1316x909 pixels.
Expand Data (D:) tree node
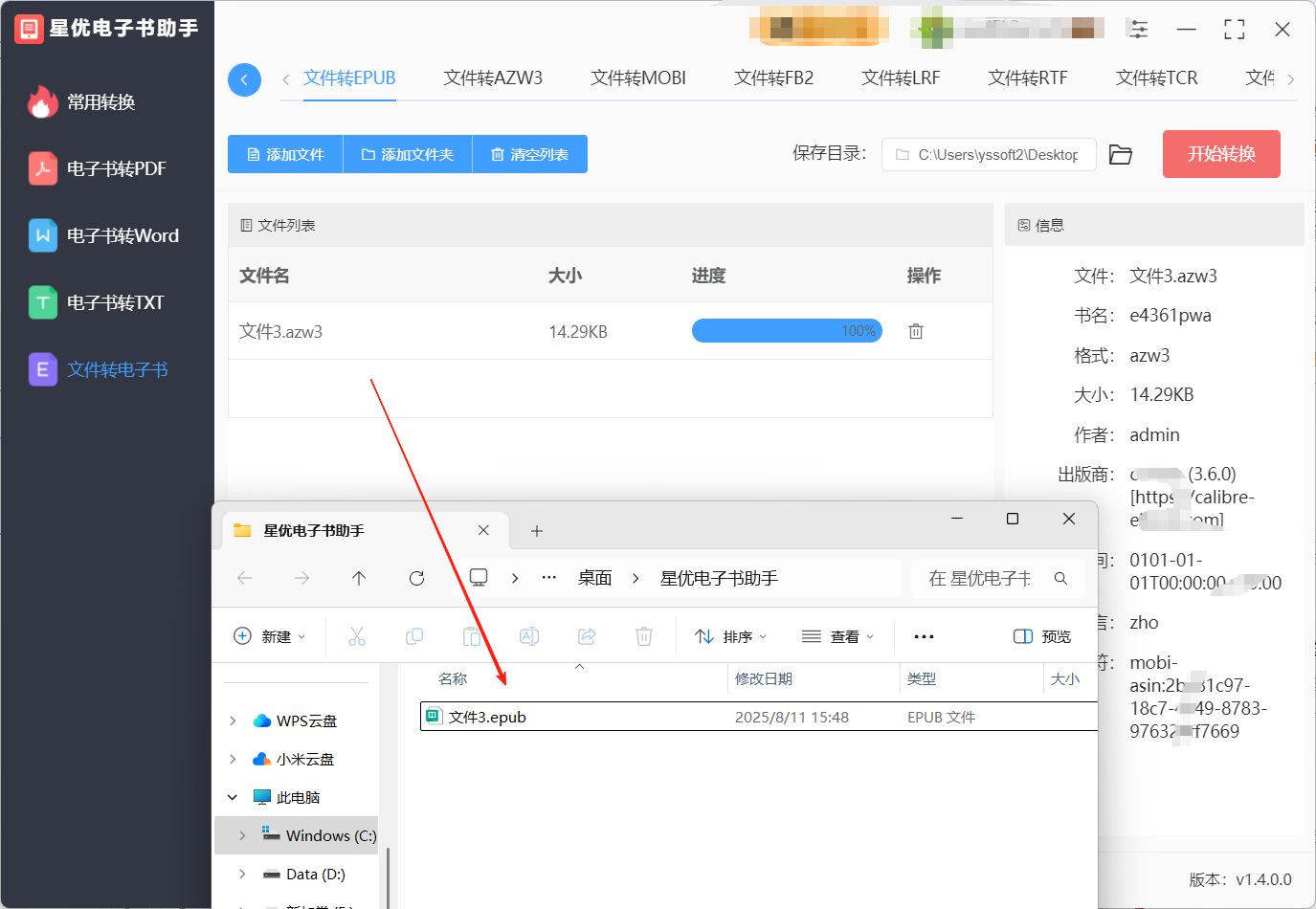tap(242, 874)
